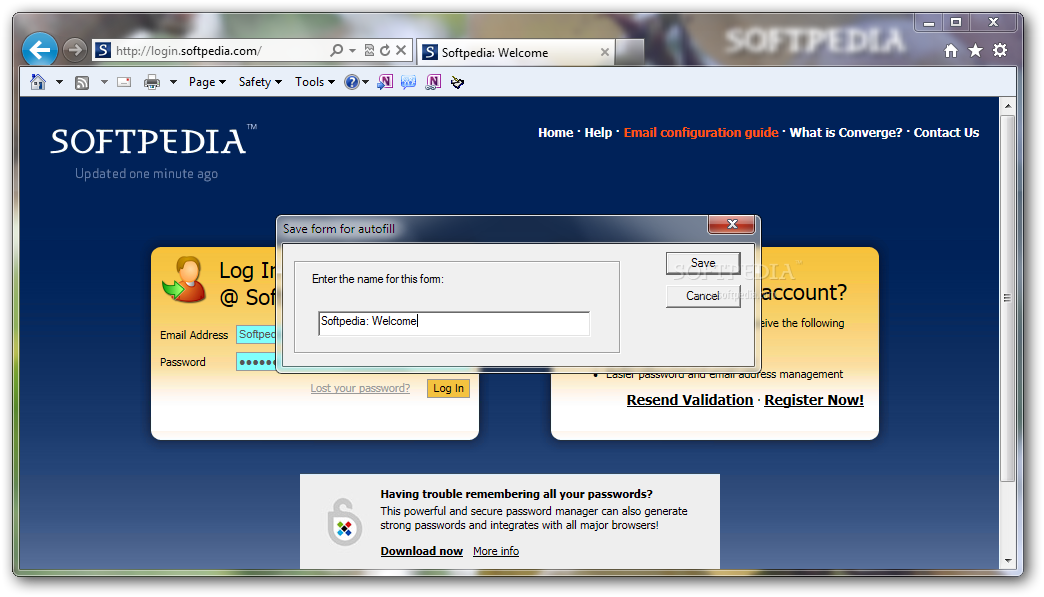This screenshot has width=1044, height=597.
Task: Open the Page menu
Action: point(207,82)
